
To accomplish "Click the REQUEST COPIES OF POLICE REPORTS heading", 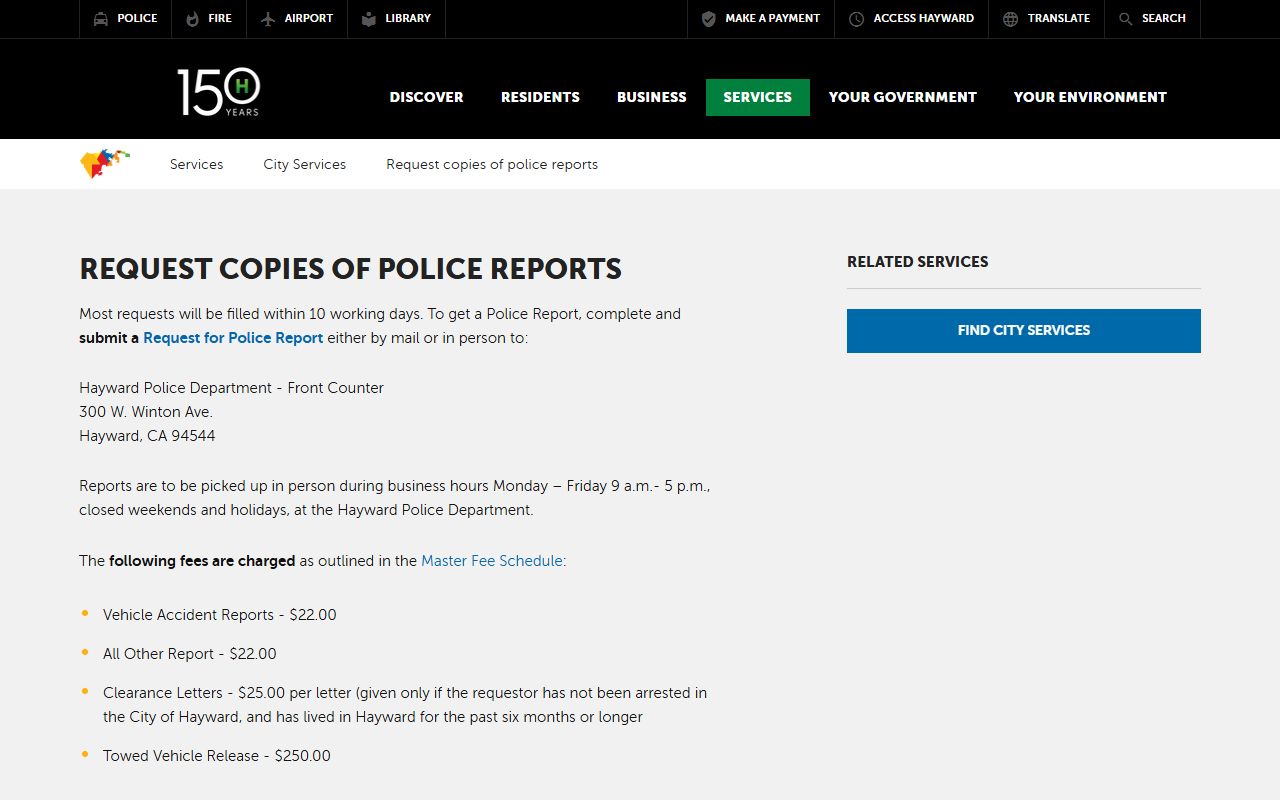I will tap(351, 269).
